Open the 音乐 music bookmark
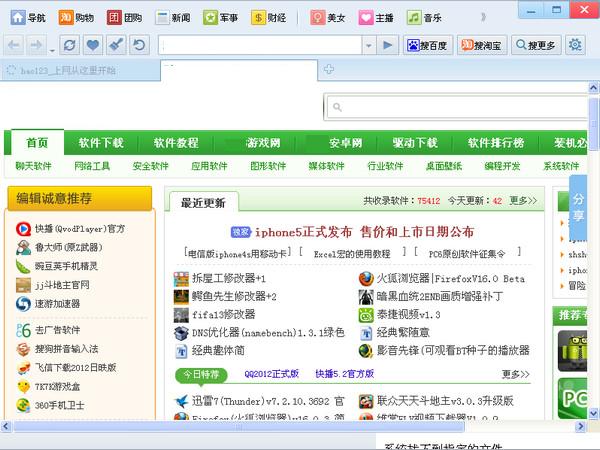Viewport: 600px width, 450px height. (424, 18)
